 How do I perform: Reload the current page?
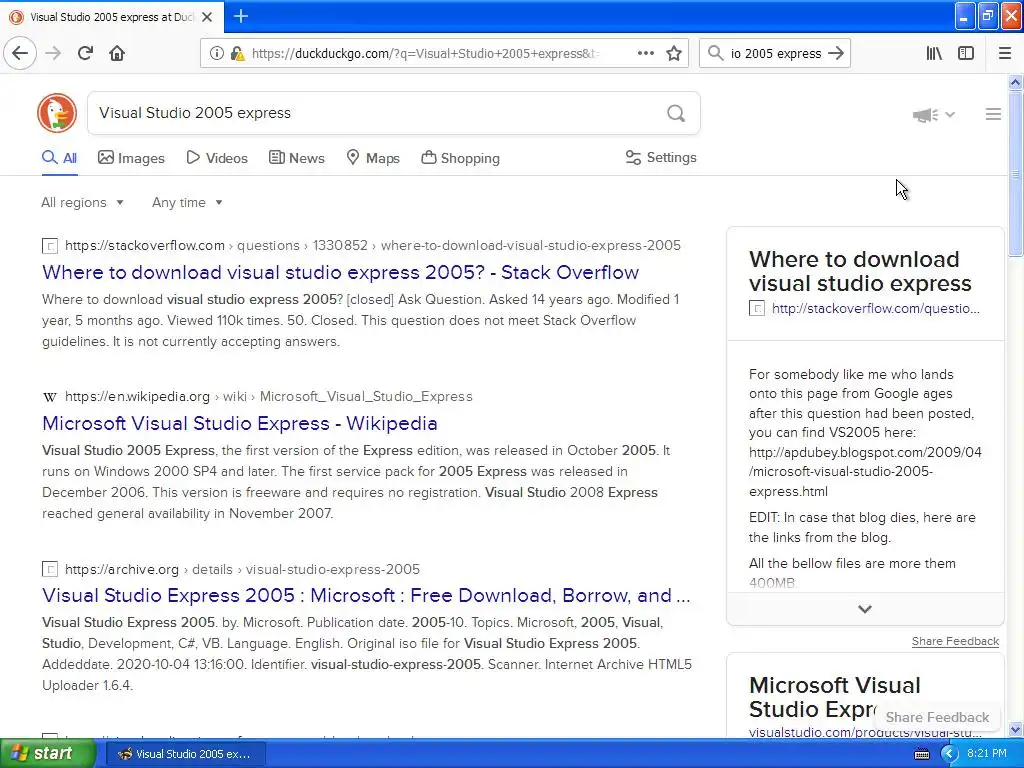click(85, 54)
